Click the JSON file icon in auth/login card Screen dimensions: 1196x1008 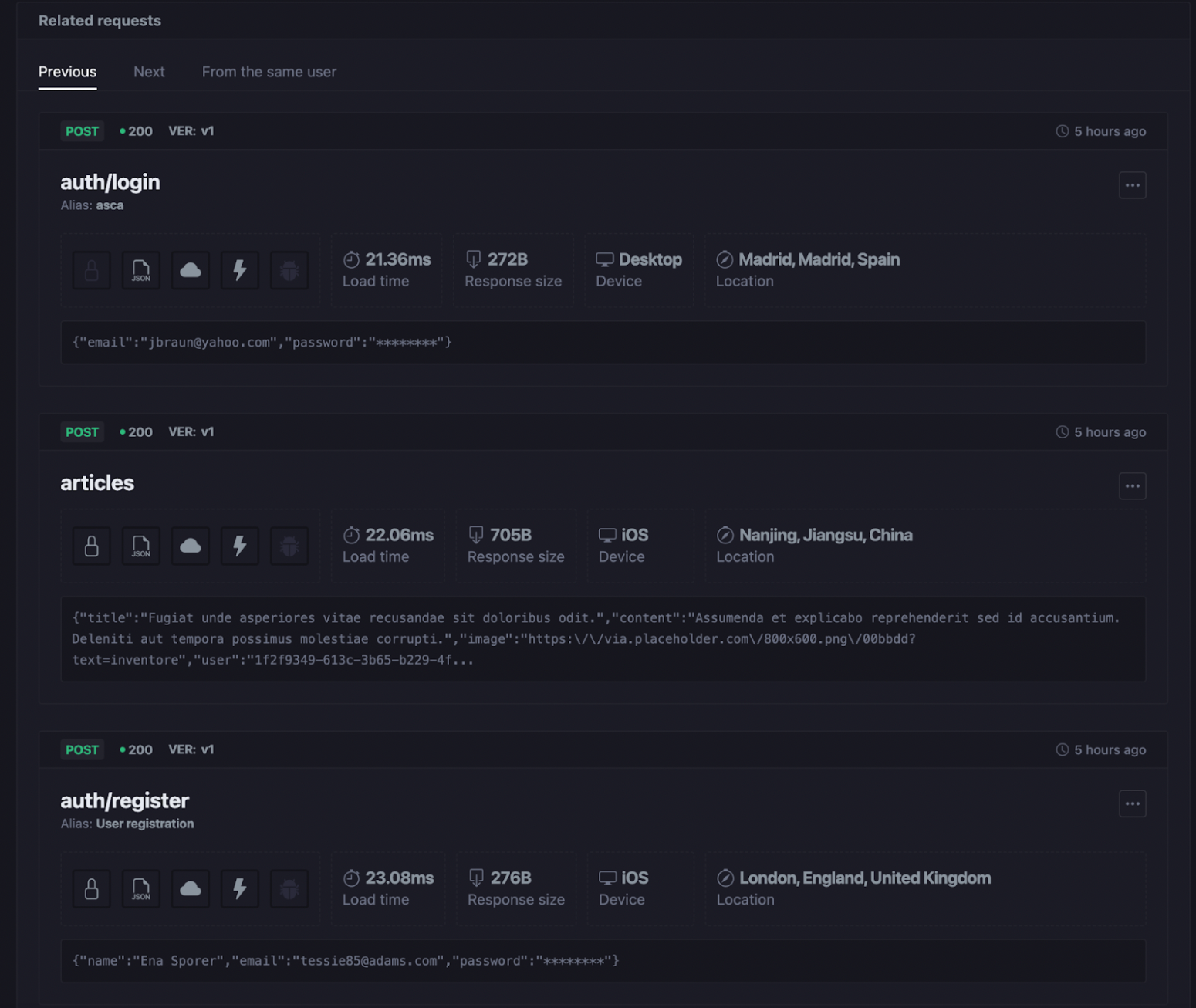coord(141,270)
